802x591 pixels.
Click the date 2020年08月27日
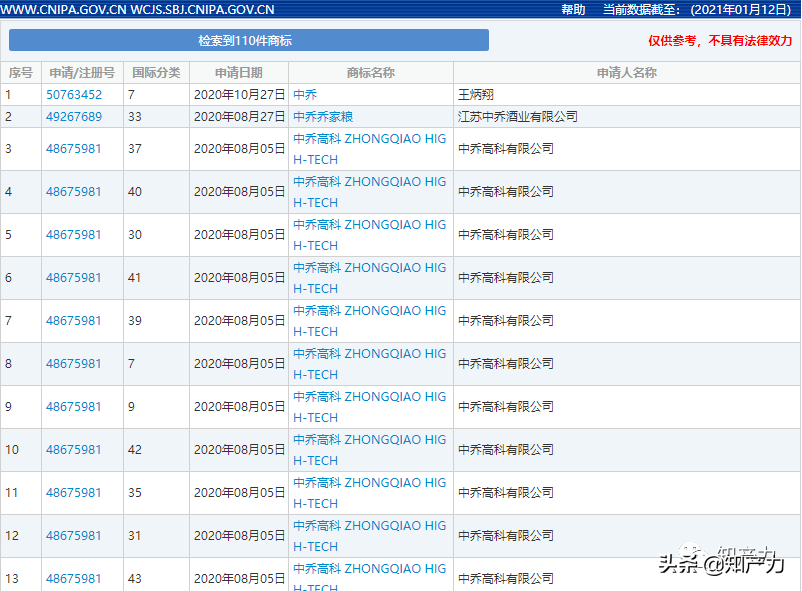coord(239,117)
